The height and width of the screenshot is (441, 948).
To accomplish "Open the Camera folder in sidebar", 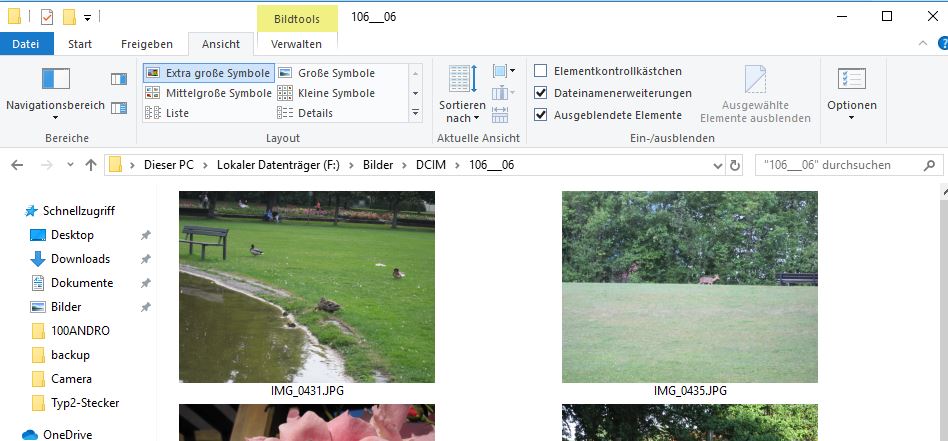I will (x=71, y=379).
